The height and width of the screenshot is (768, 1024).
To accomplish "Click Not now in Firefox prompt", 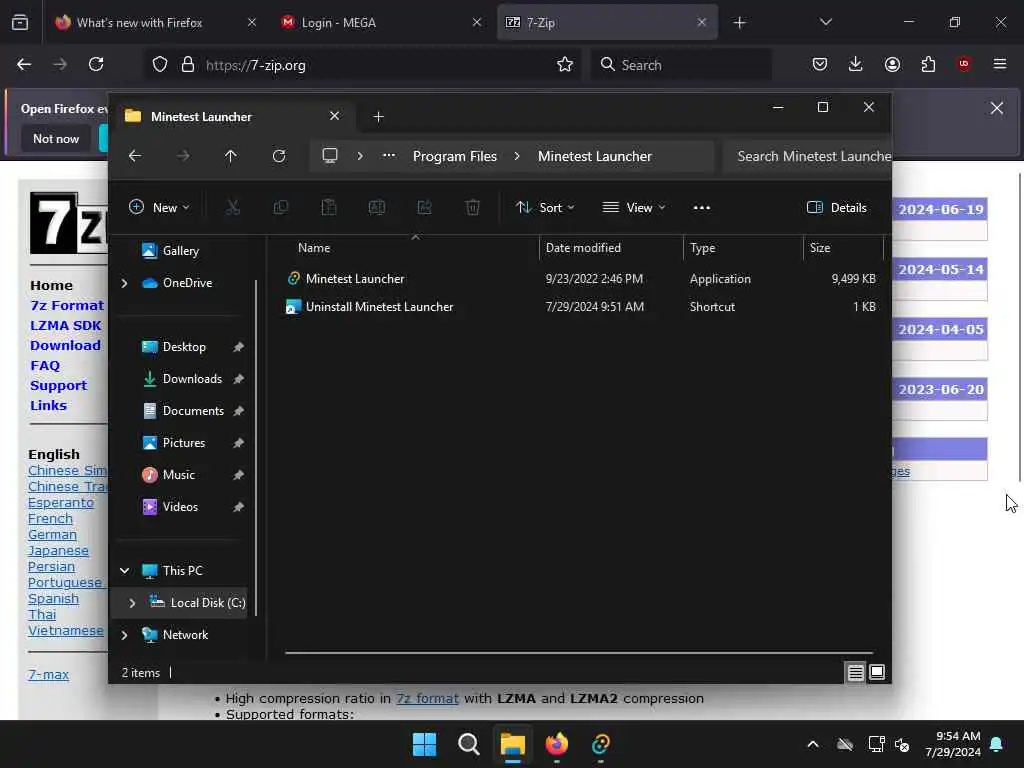I will 56,138.
